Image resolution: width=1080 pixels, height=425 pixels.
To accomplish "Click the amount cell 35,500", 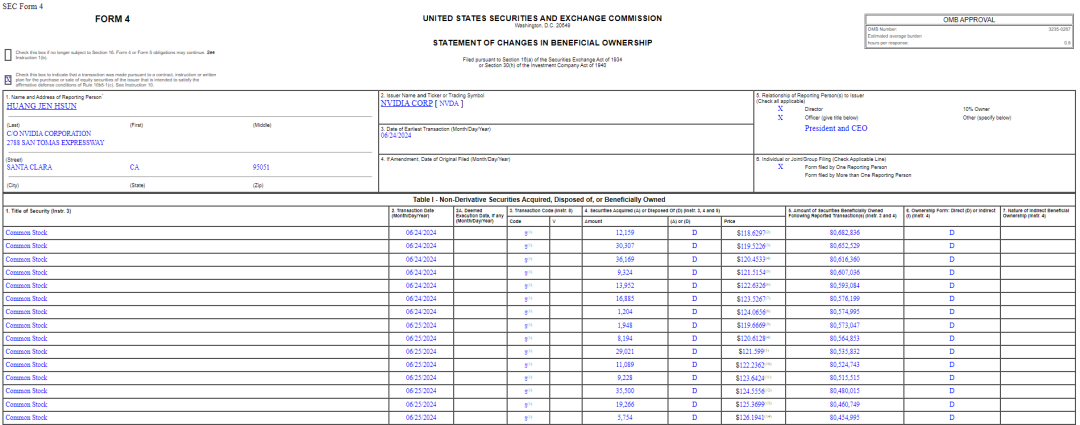I will [625, 391].
